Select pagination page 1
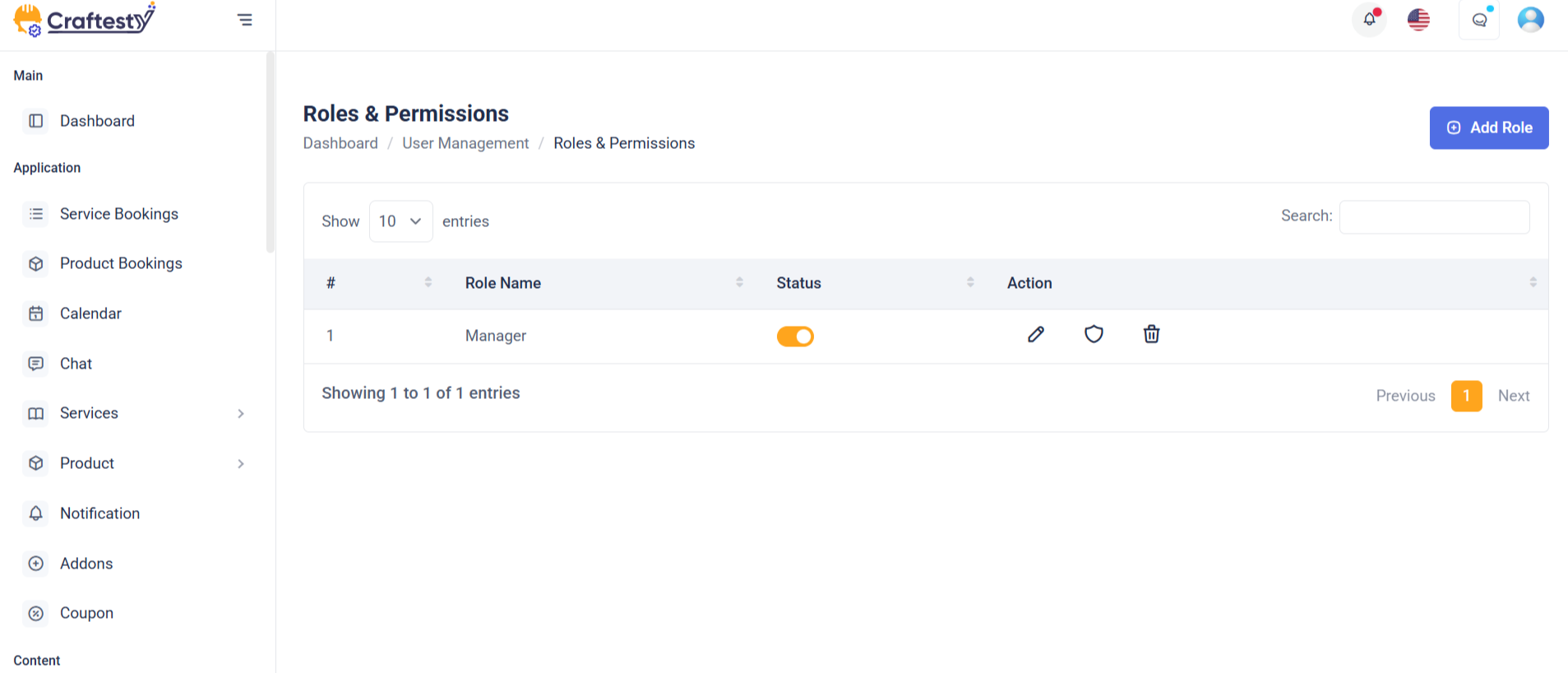Screen dimensions: 1568x673 (x=1467, y=396)
